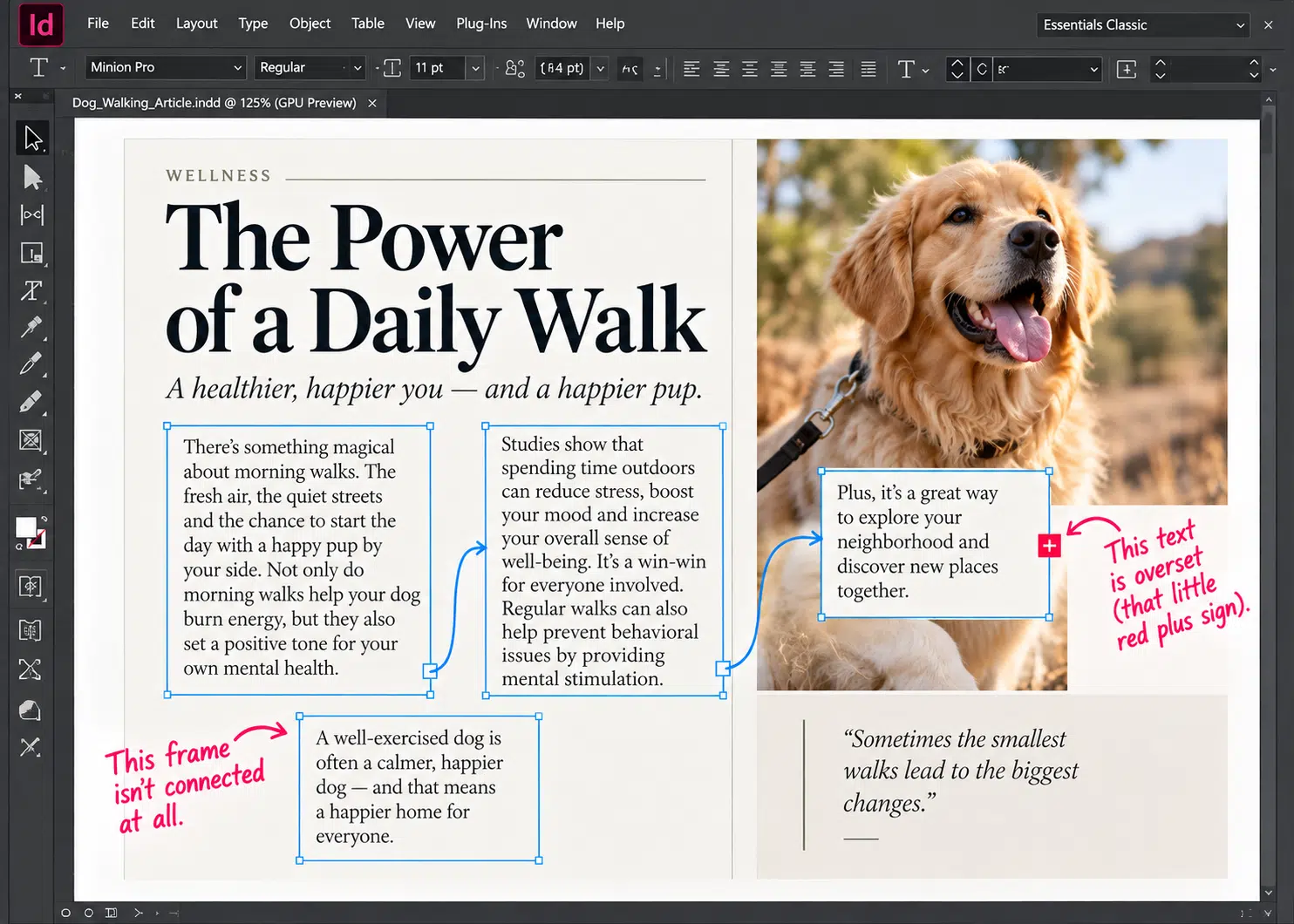Select the black arrow Selection tool
The image size is (1294, 924).
tap(32, 138)
